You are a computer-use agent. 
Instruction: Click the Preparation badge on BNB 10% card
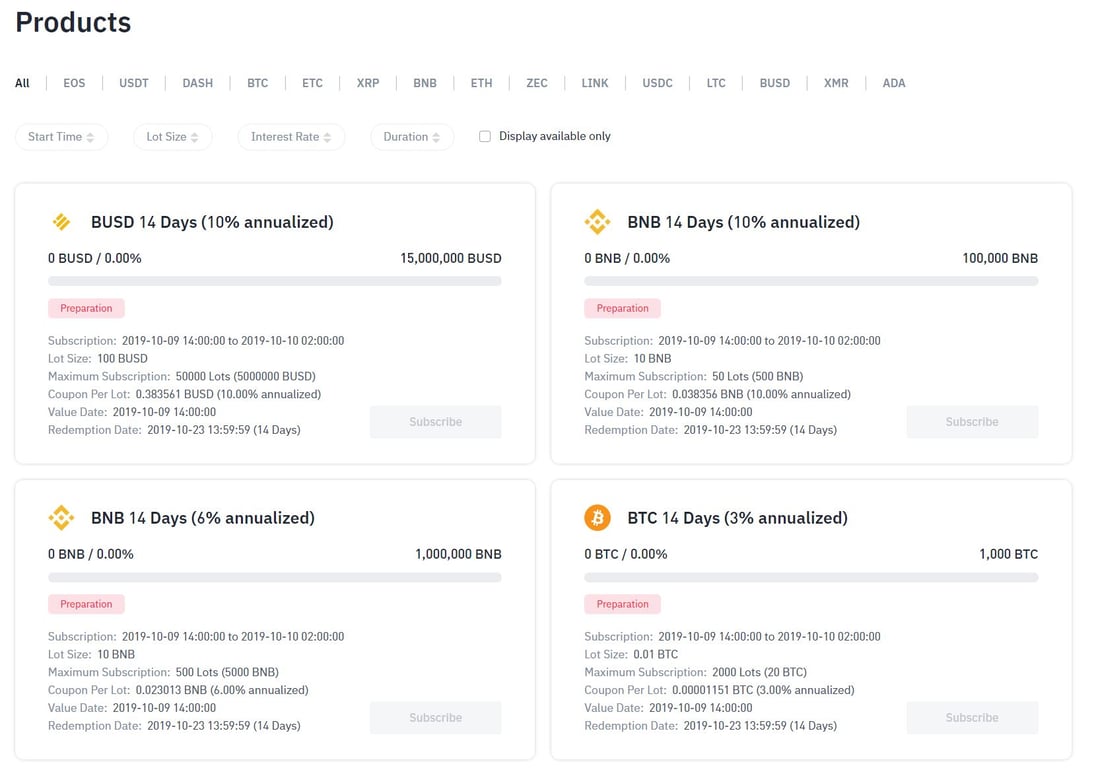(x=623, y=308)
